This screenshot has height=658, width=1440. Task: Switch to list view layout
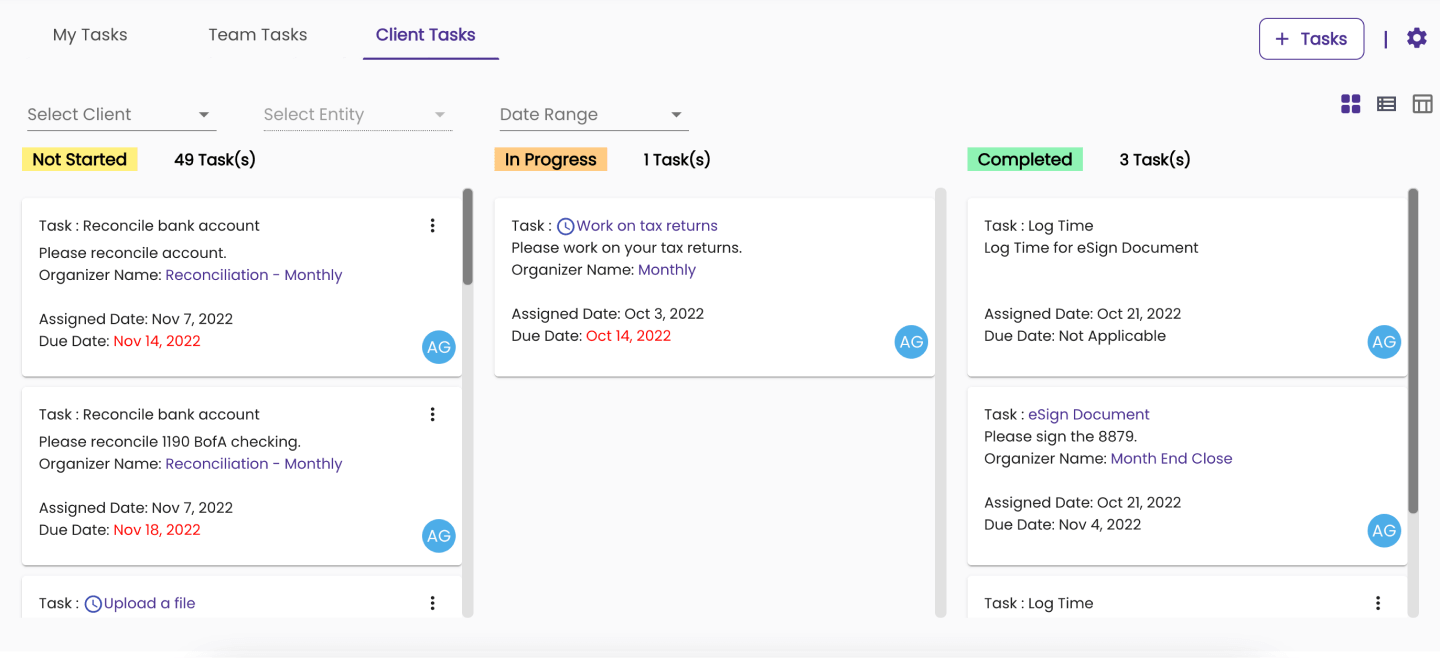click(x=1386, y=104)
